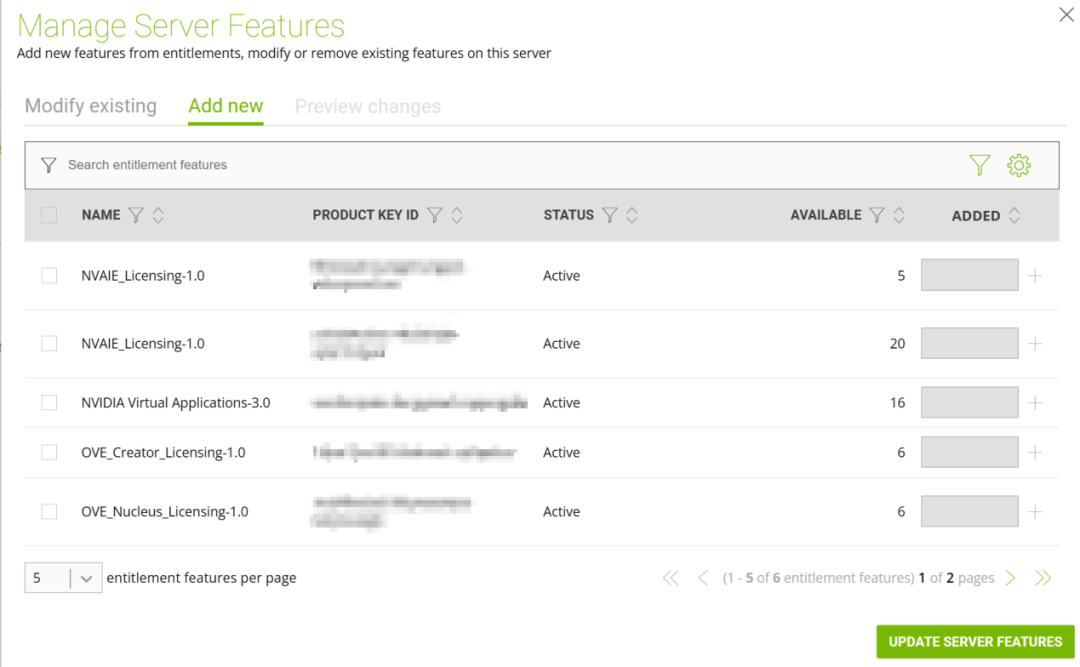This screenshot has width=1080, height=667.
Task: Filter by the AVAILABLE column
Action: tap(877, 215)
